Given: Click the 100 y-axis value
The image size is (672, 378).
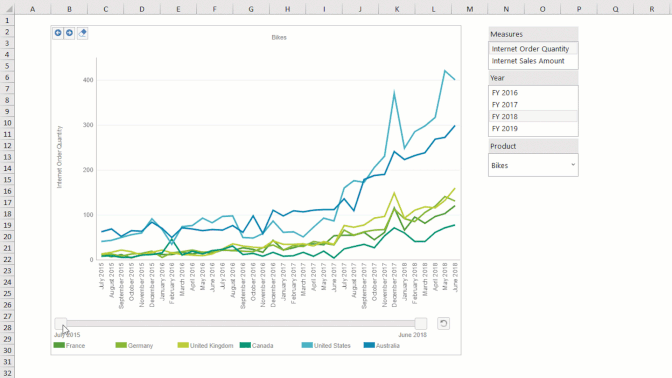Looking at the screenshot, I should pyautogui.click(x=88, y=215).
